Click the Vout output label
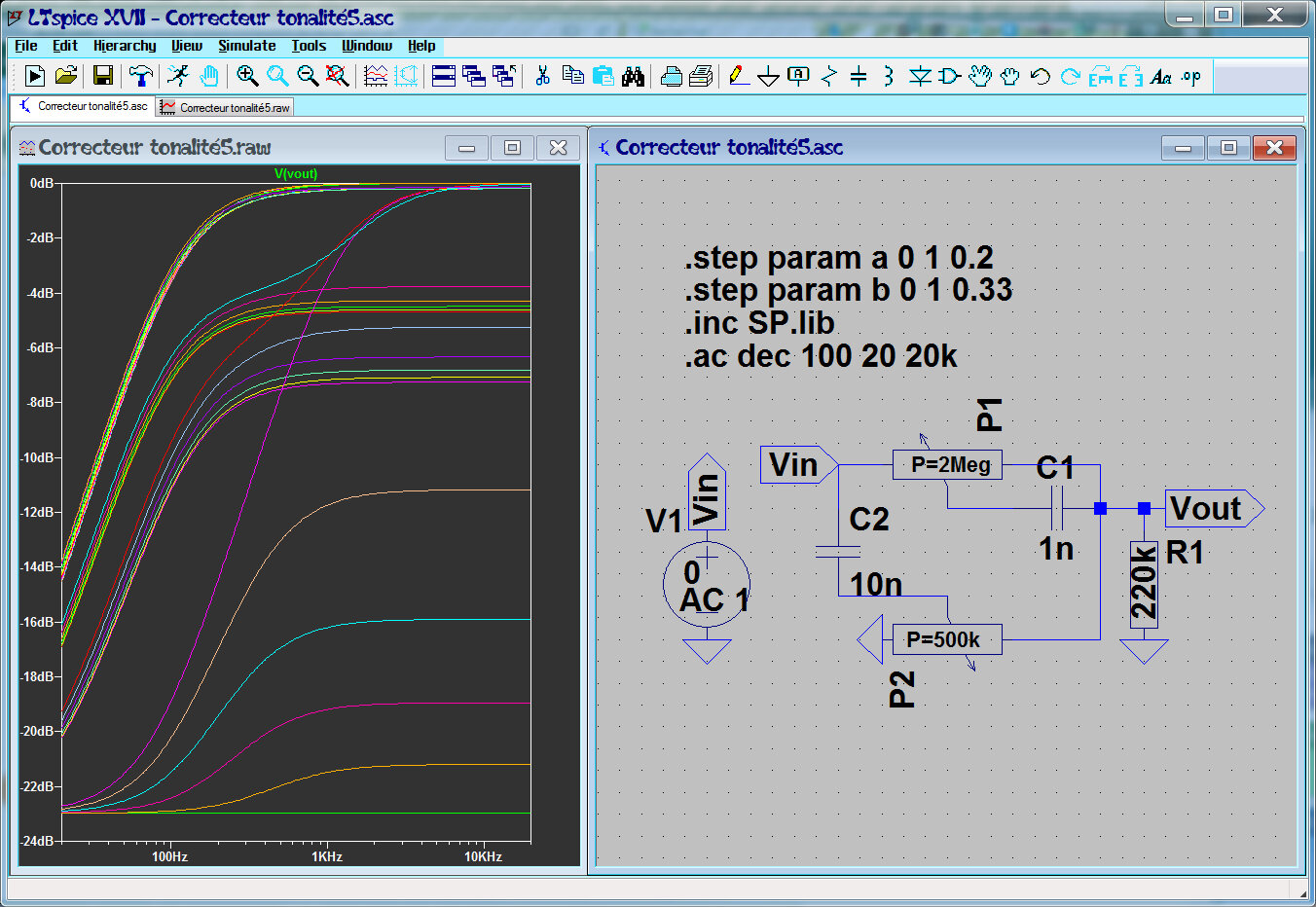1316x907 pixels. 1214,508
